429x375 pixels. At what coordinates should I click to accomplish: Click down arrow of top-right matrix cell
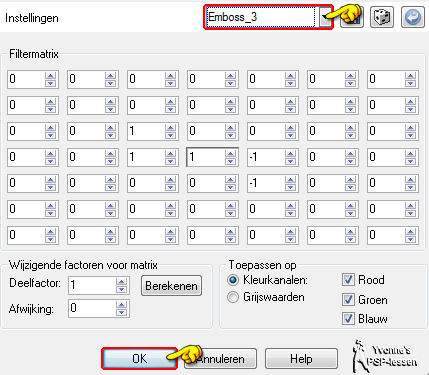point(410,83)
